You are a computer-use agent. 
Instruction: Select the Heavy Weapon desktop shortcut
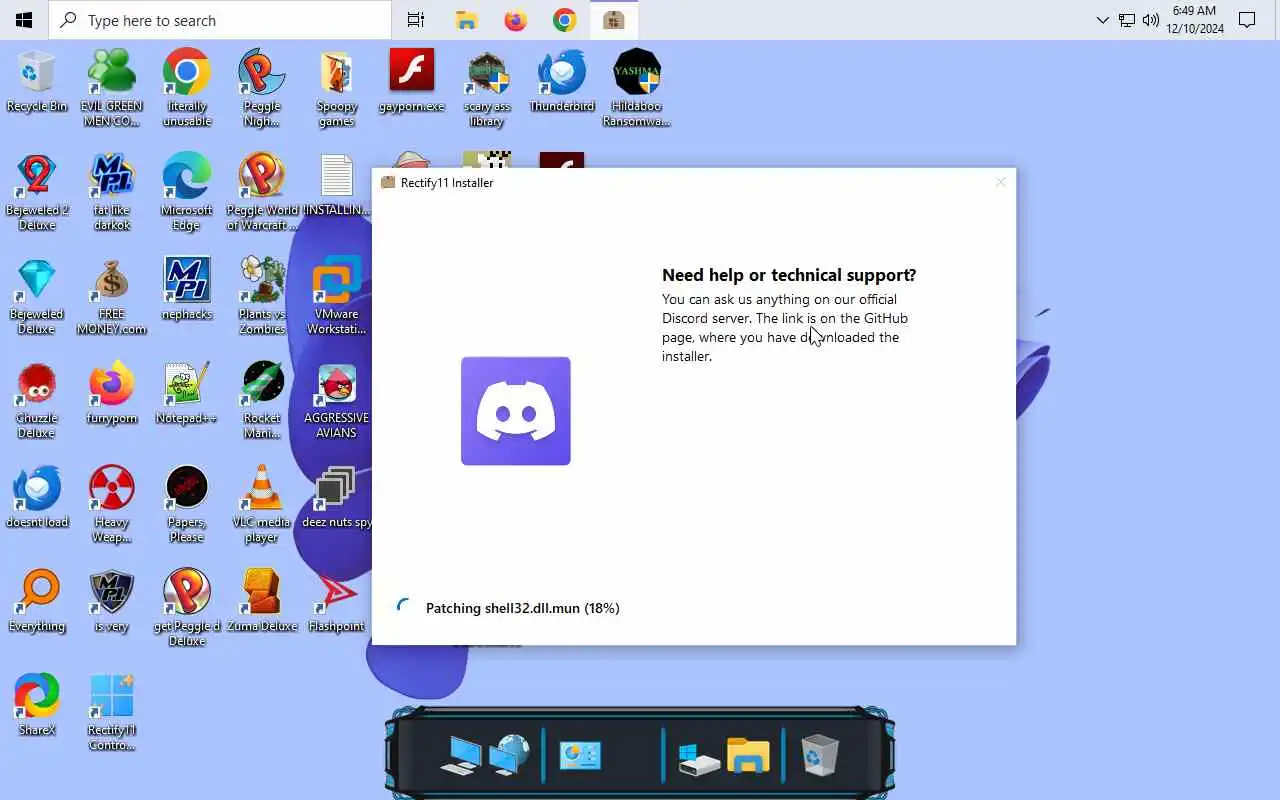tap(112, 504)
